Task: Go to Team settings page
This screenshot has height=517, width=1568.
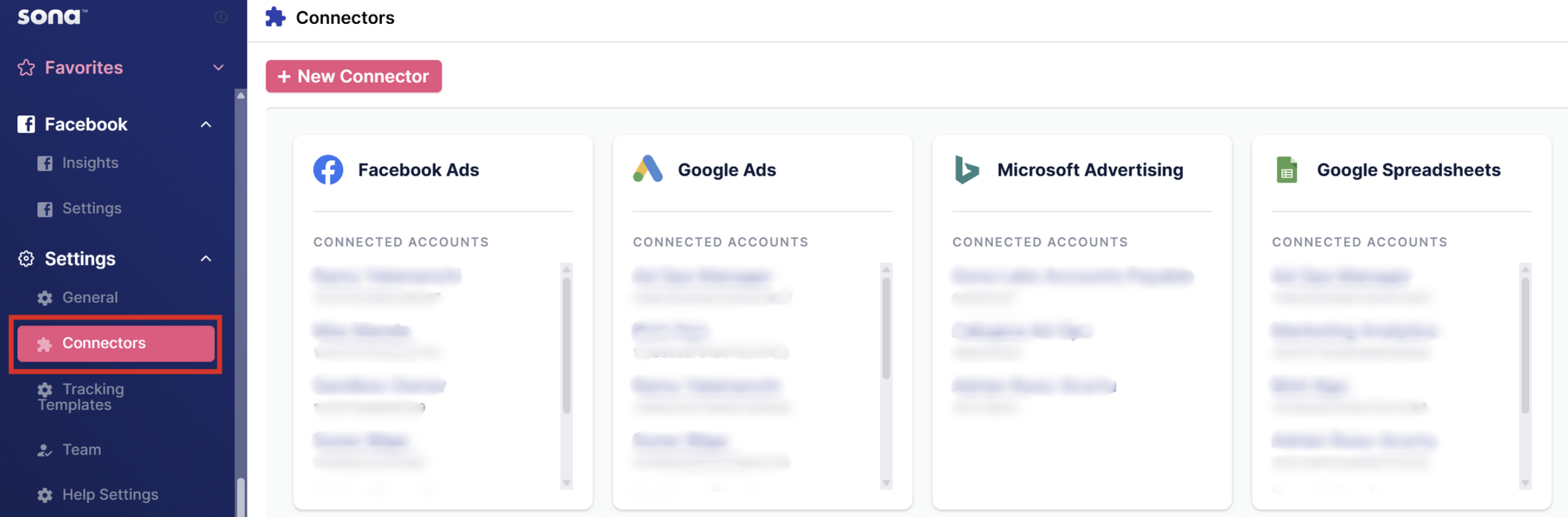Action: coord(82,450)
